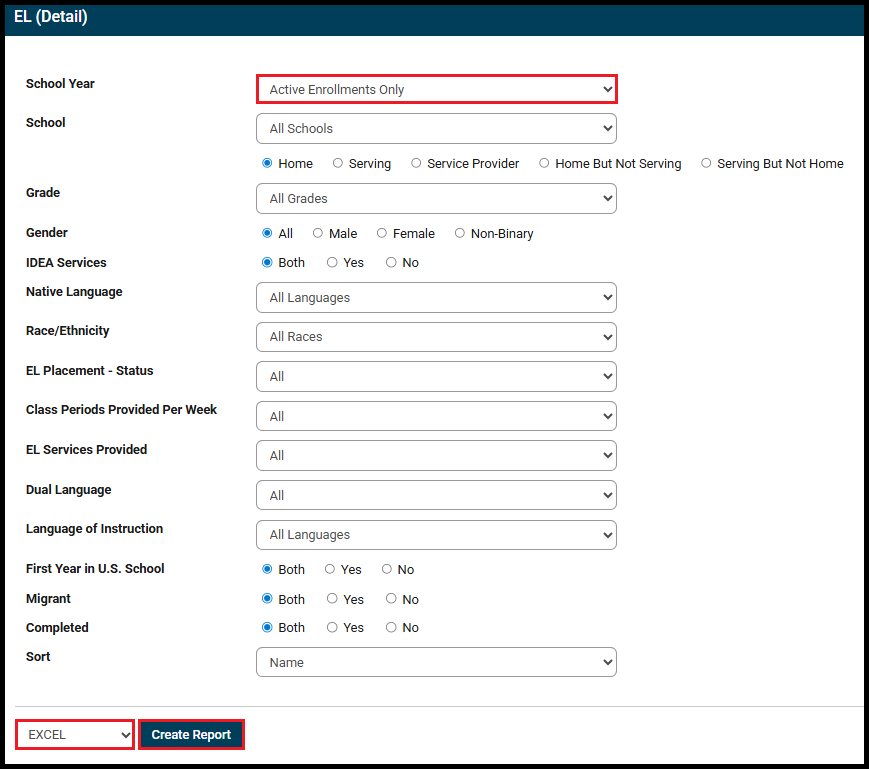The width and height of the screenshot is (869, 769).
Task: Expand the Language of Instruction dropdown
Action: pyautogui.click(x=436, y=534)
